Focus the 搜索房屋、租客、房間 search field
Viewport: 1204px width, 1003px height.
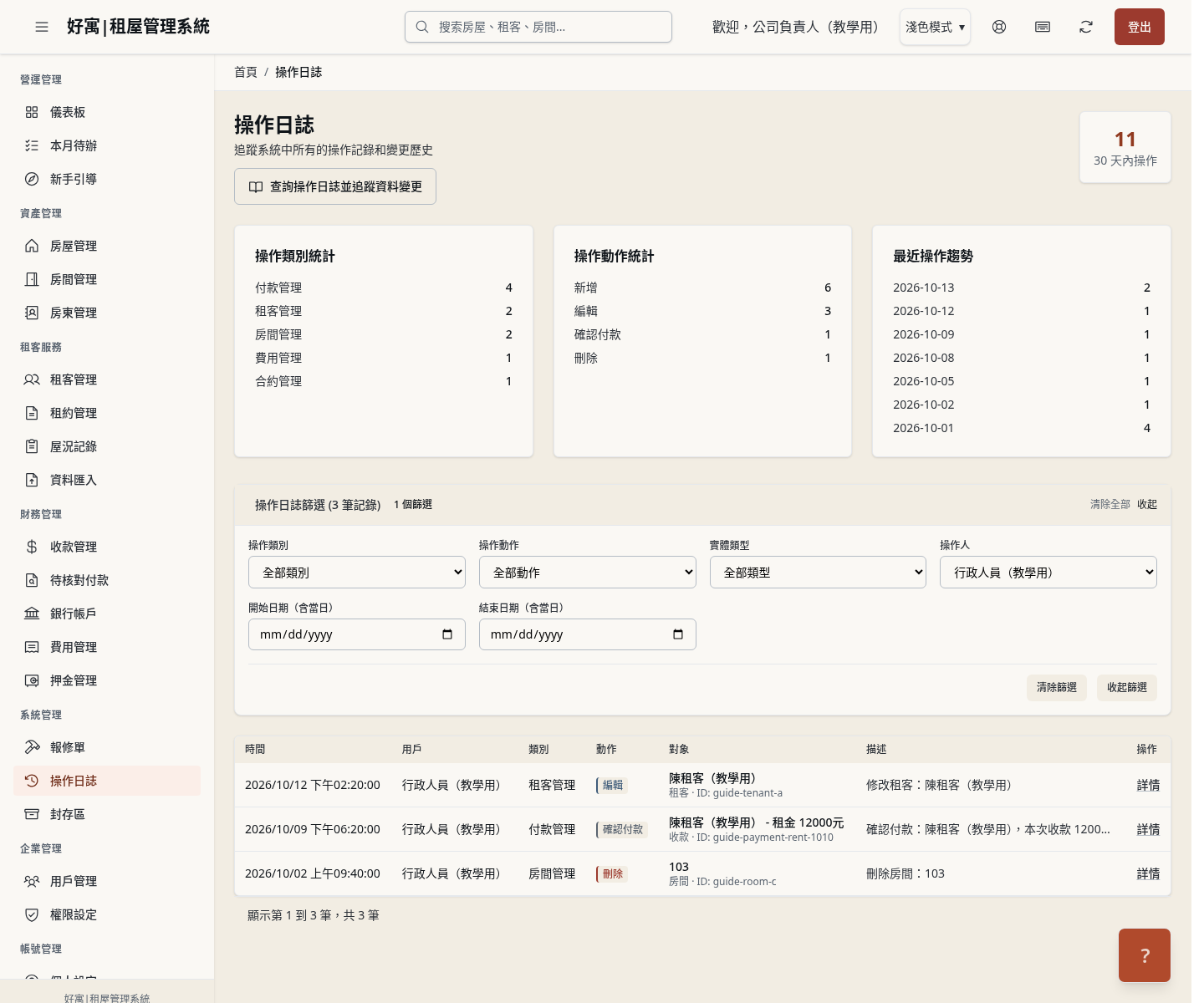click(x=538, y=27)
